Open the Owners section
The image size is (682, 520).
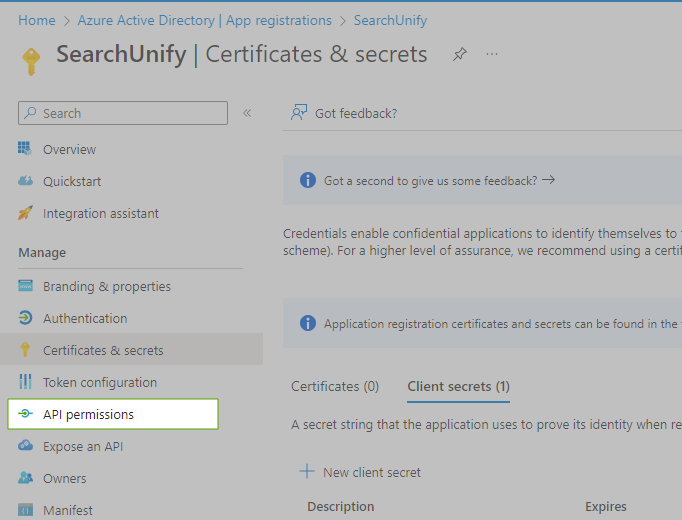(x=64, y=478)
